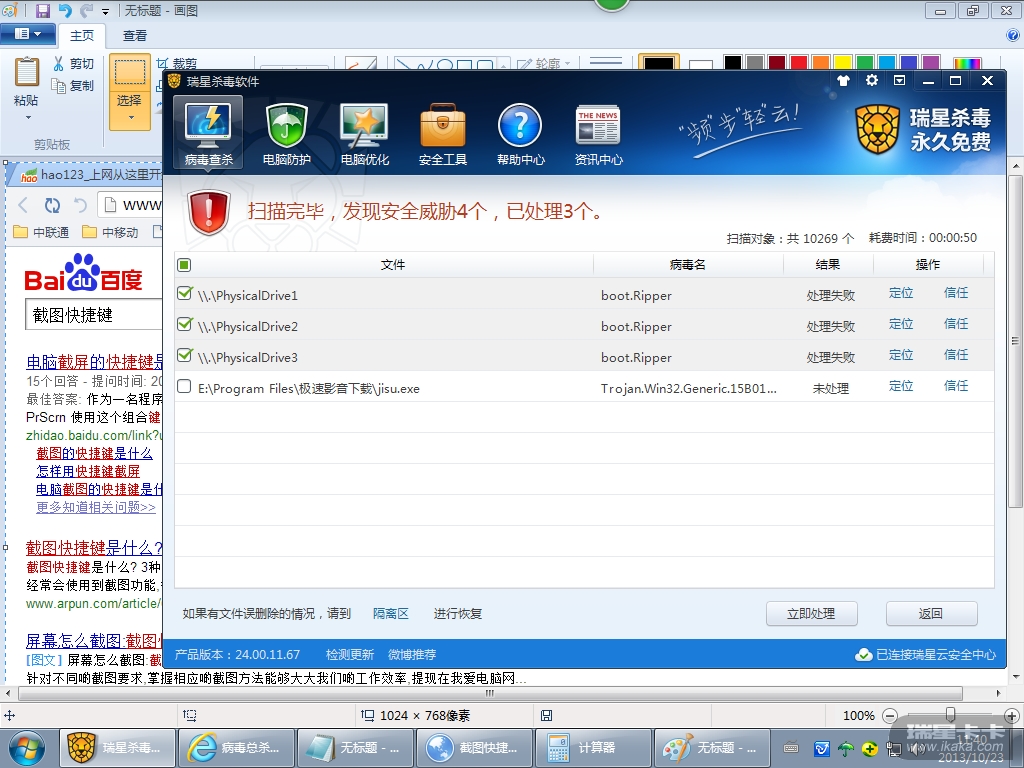
Task: Open the 资讯中心 news center
Action: coord(598,133)
